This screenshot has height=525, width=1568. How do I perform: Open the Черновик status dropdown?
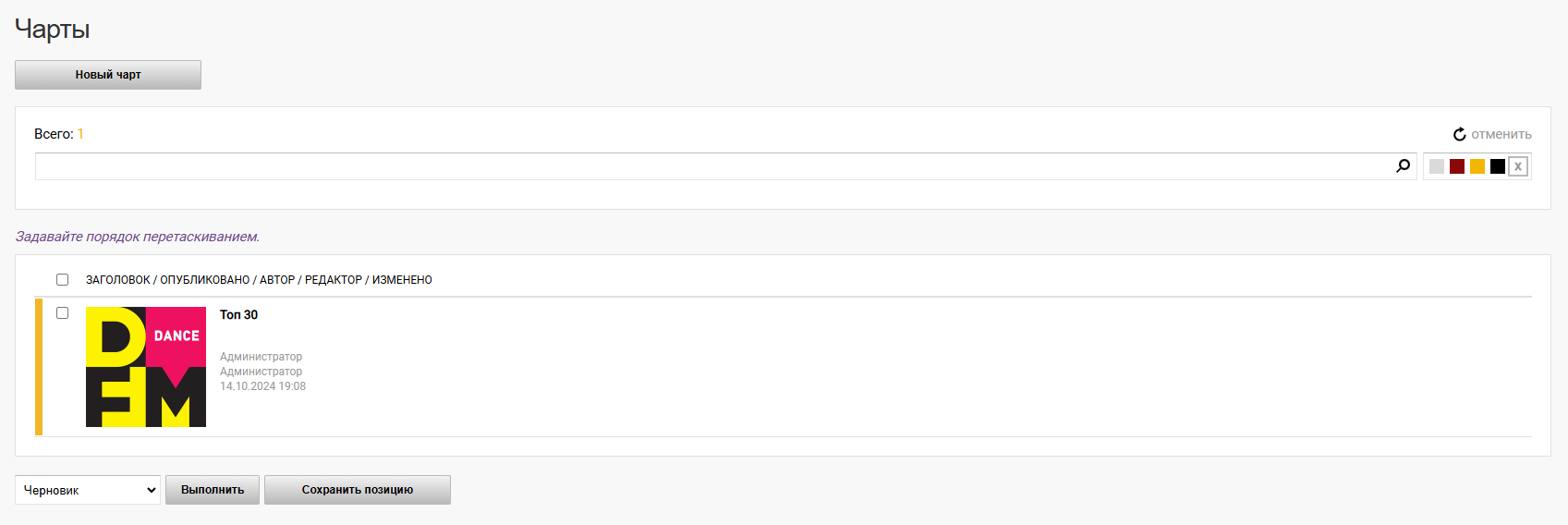88,490
